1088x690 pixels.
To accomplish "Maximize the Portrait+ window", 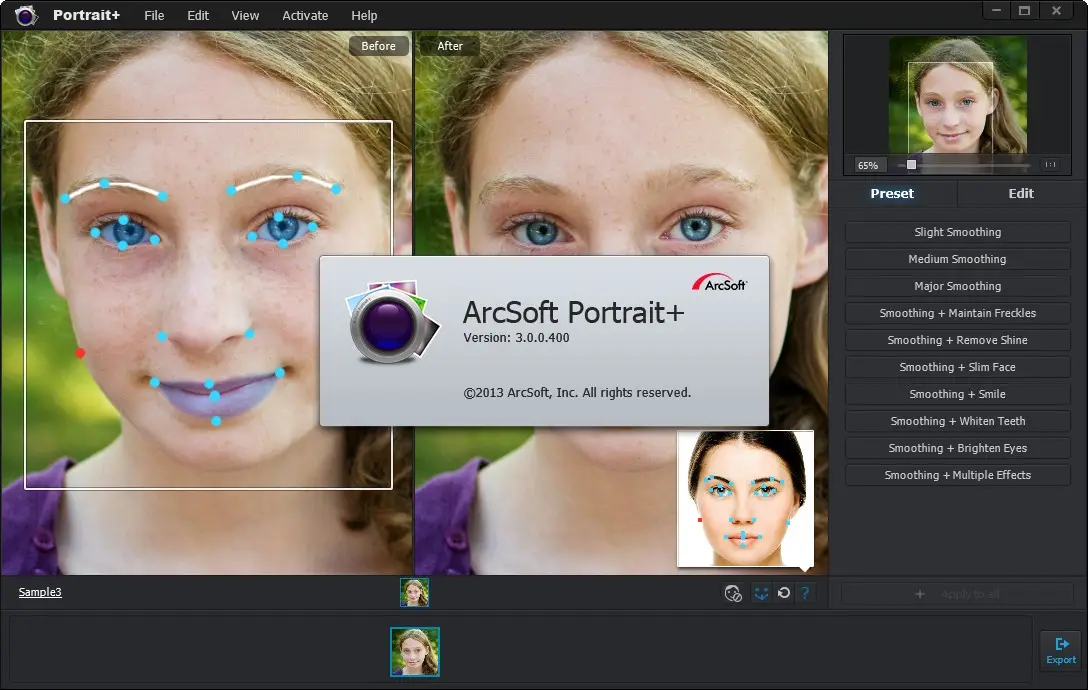I will (1024, 10).
